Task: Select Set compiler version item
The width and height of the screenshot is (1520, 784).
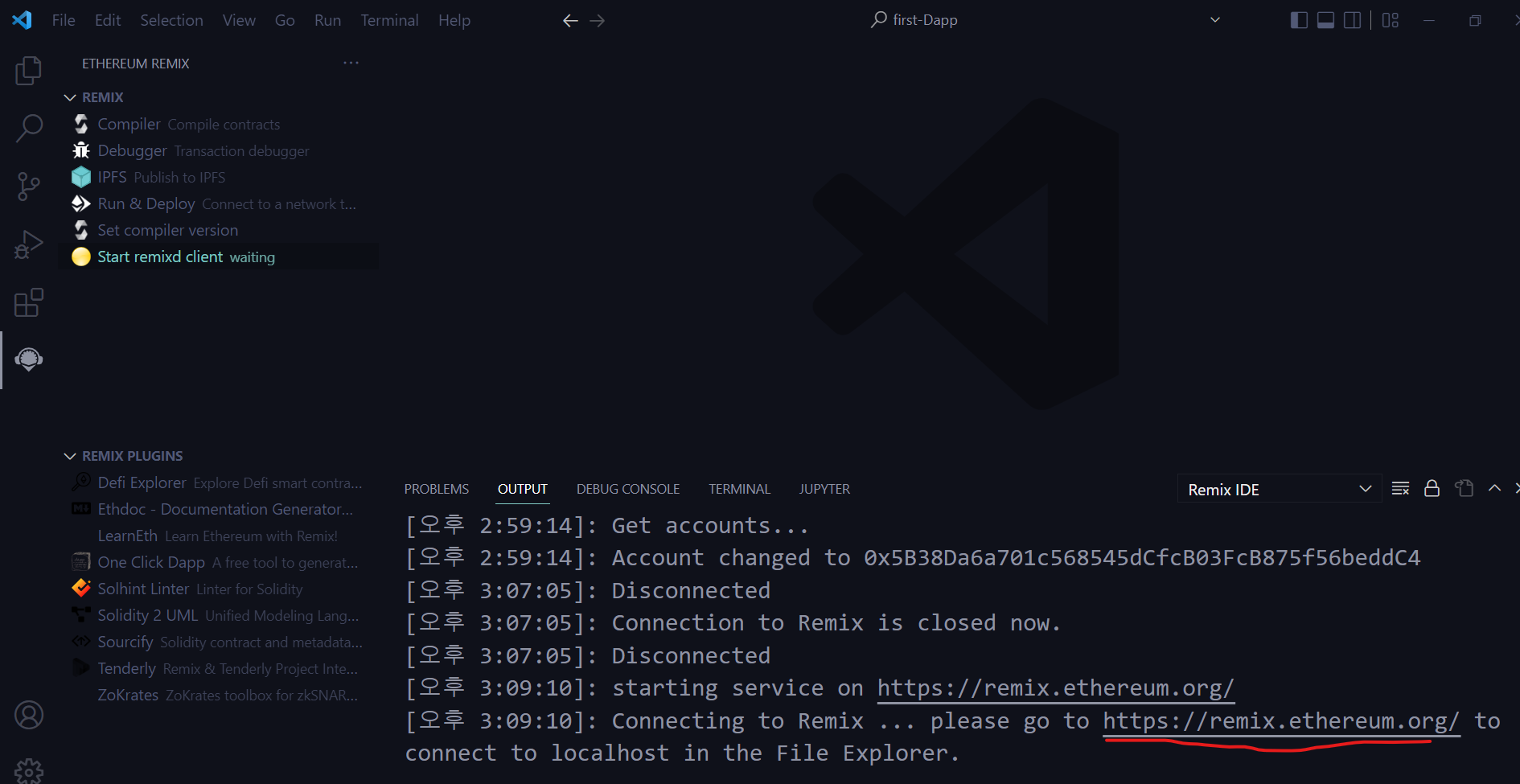Action: point(218,230)
